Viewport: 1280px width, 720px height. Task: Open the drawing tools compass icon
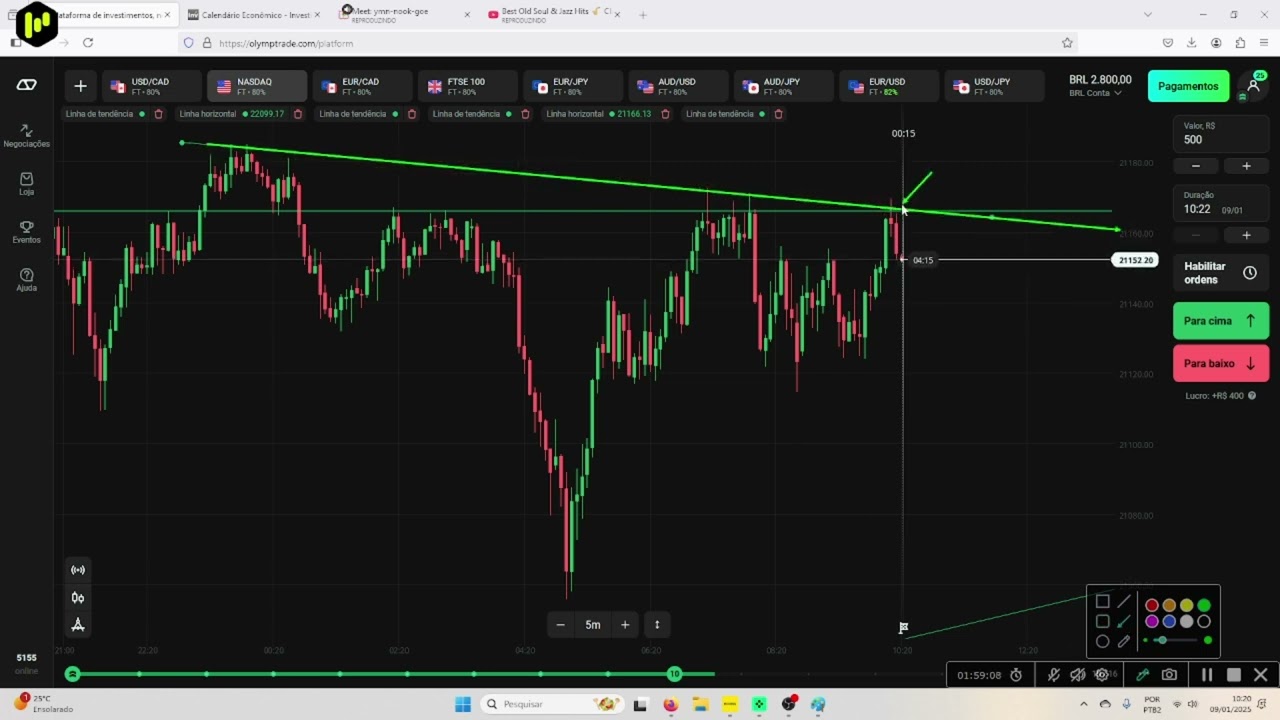tap(78, 625)
